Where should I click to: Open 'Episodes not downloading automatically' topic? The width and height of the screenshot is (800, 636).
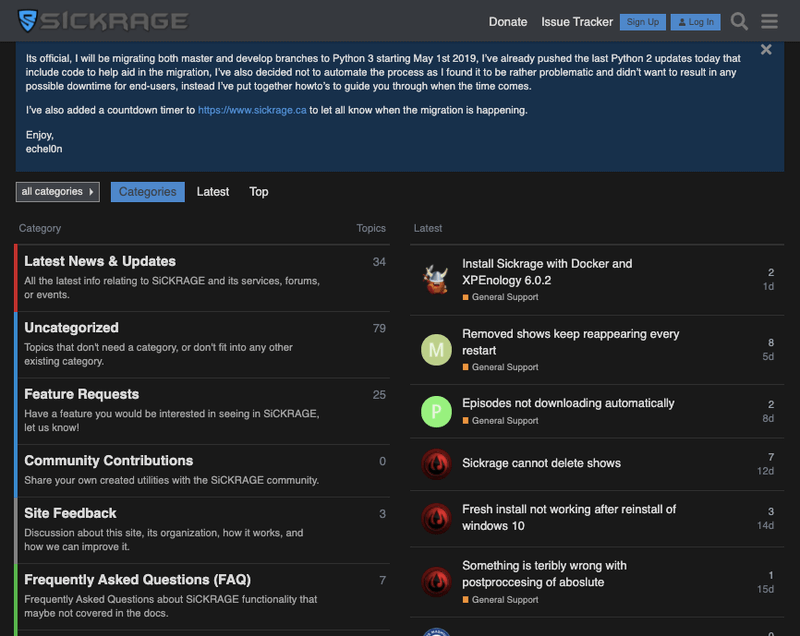[x=568, y=403]
